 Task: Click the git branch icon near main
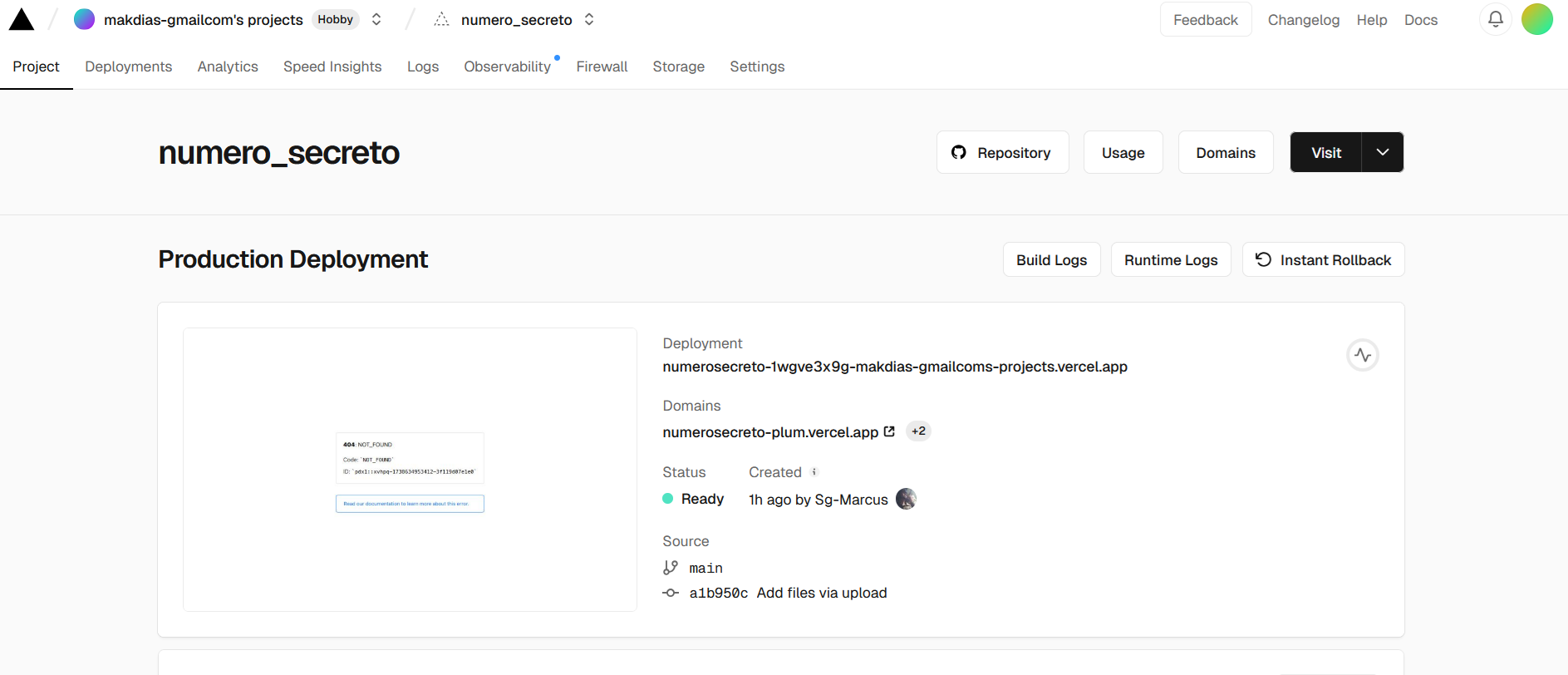(671, 568)
